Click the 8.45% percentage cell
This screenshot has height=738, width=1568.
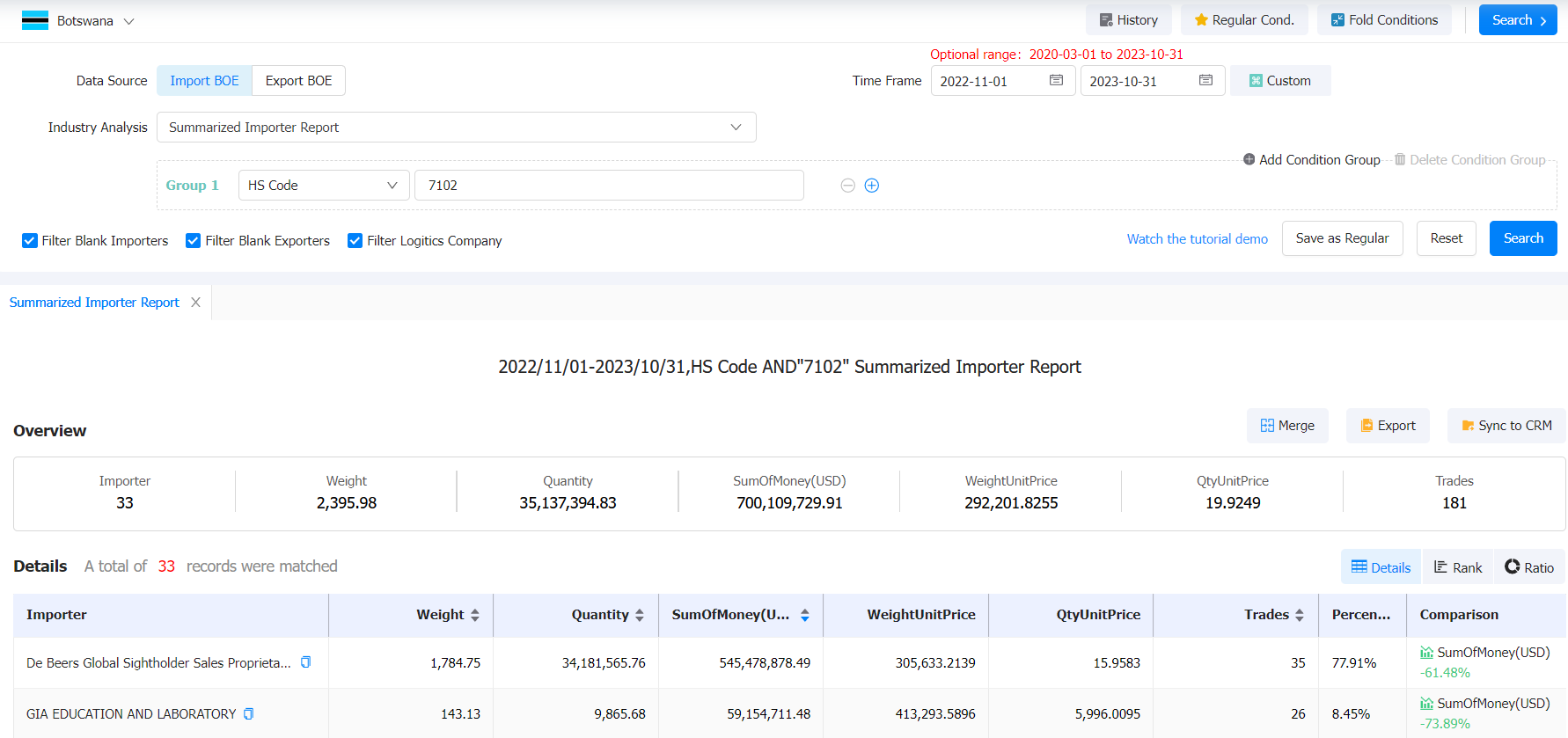1351,714
